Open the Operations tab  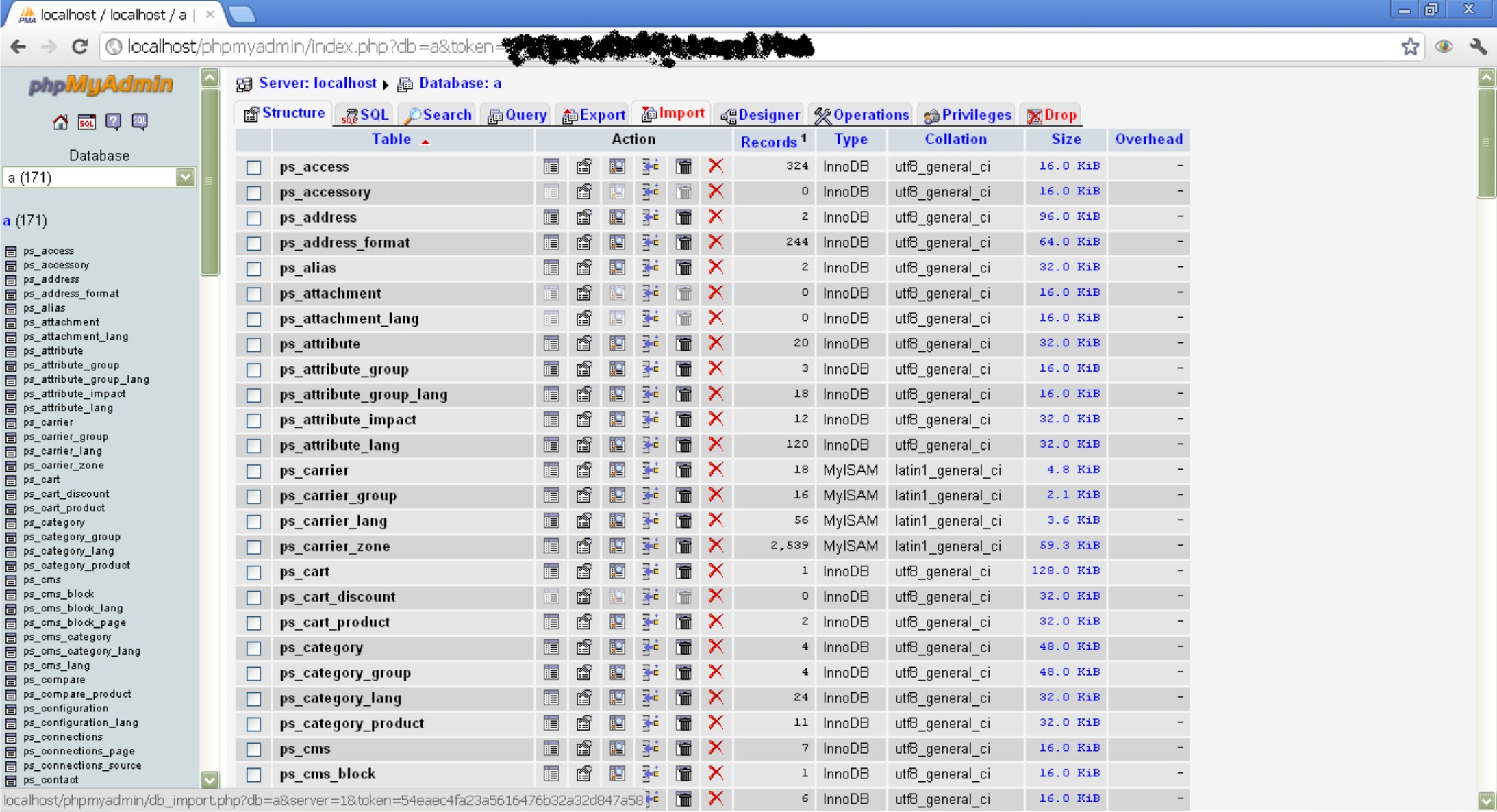[862, 115]
